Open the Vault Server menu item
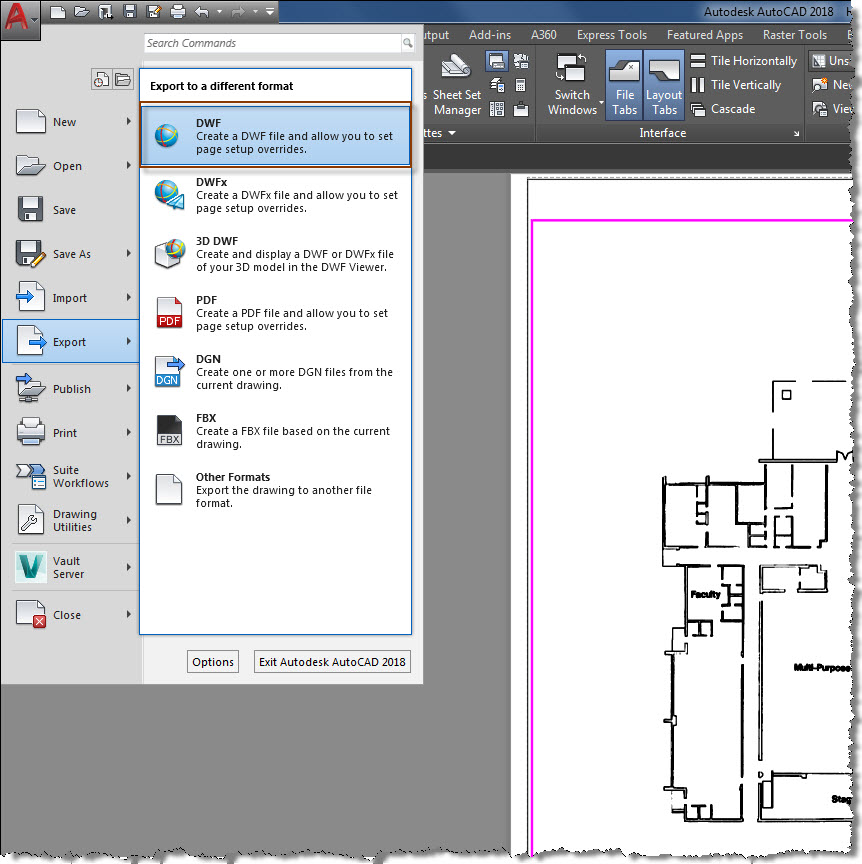Viewport: 862px width, 864px height. pos(70,567)
